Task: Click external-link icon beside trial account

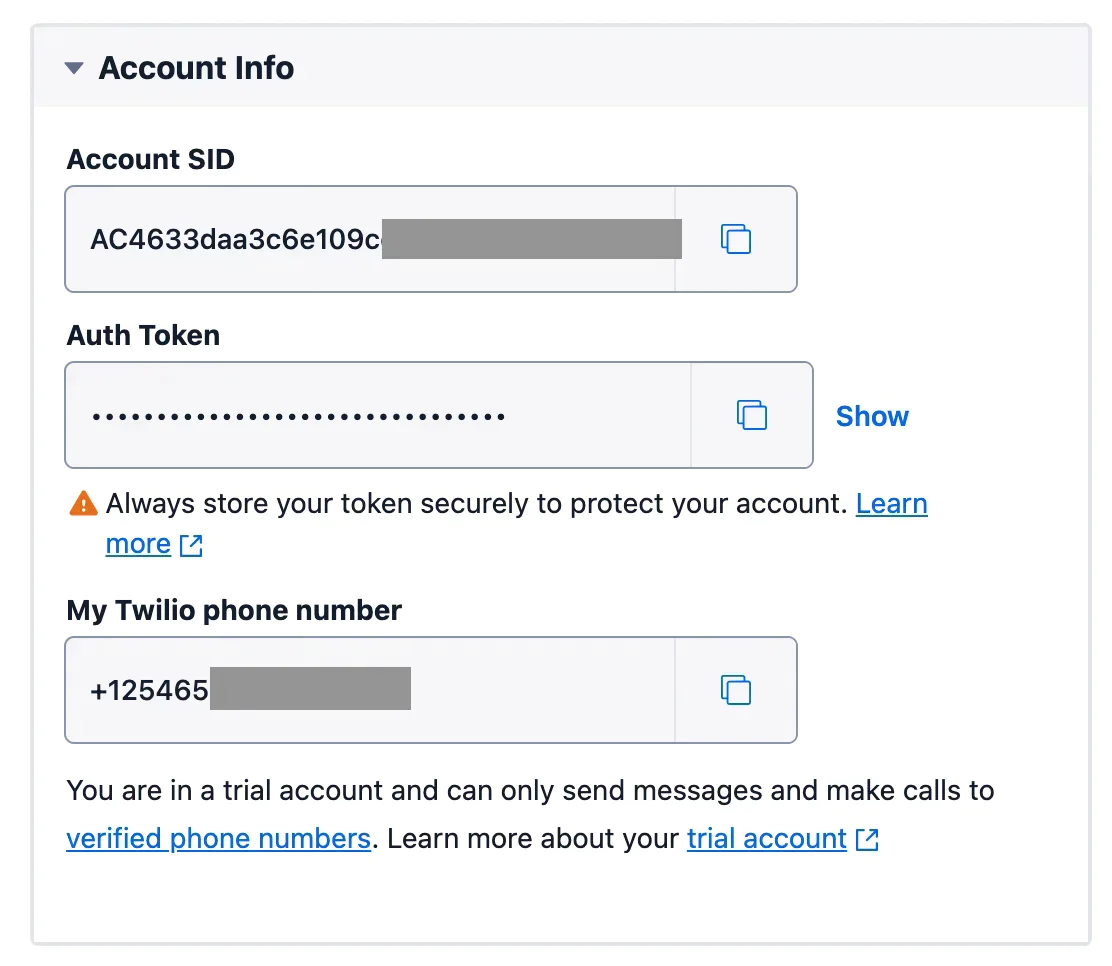Action: pyautogui.click(x=867, y=839)
